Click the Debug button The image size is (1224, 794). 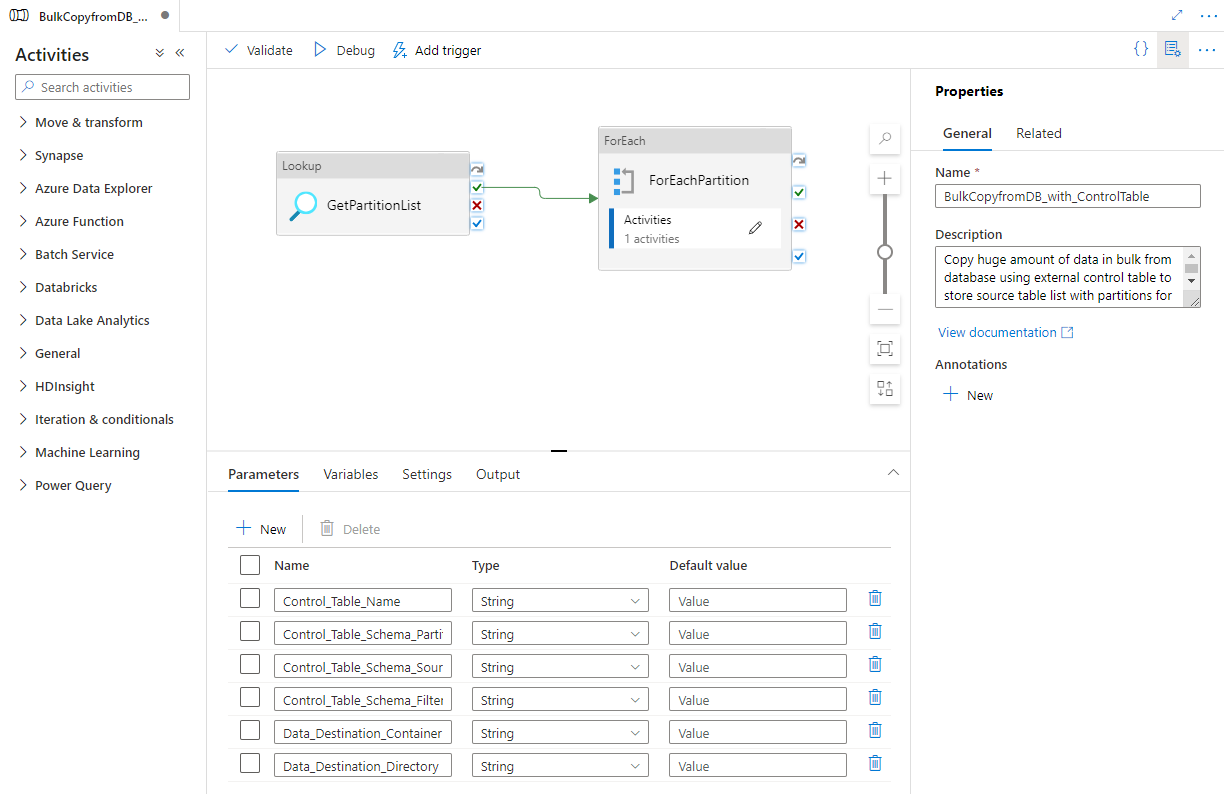pyautogui.click(x=344, y=50)
